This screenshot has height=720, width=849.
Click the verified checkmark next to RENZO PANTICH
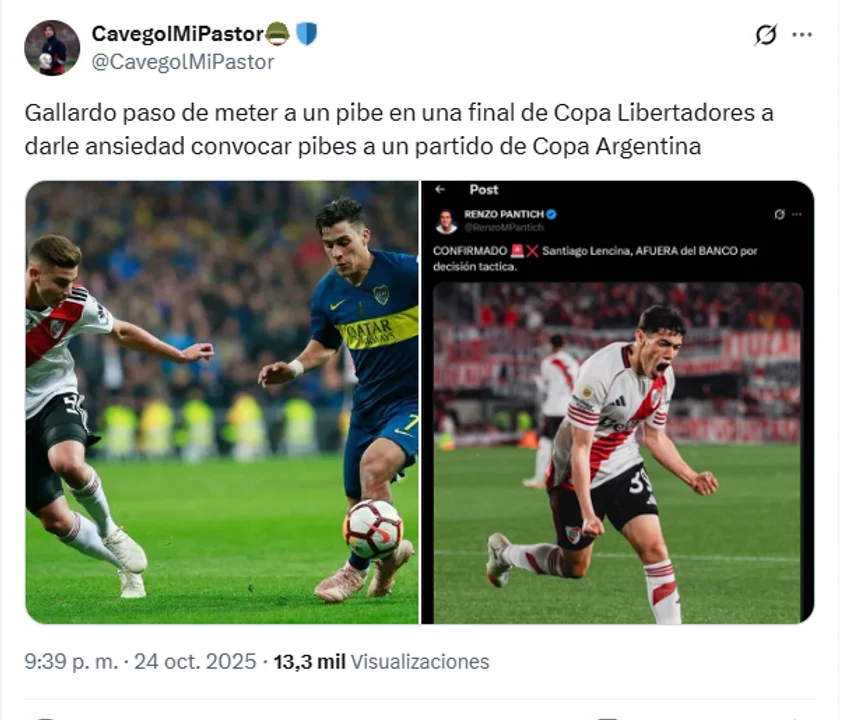coord(551,214)
